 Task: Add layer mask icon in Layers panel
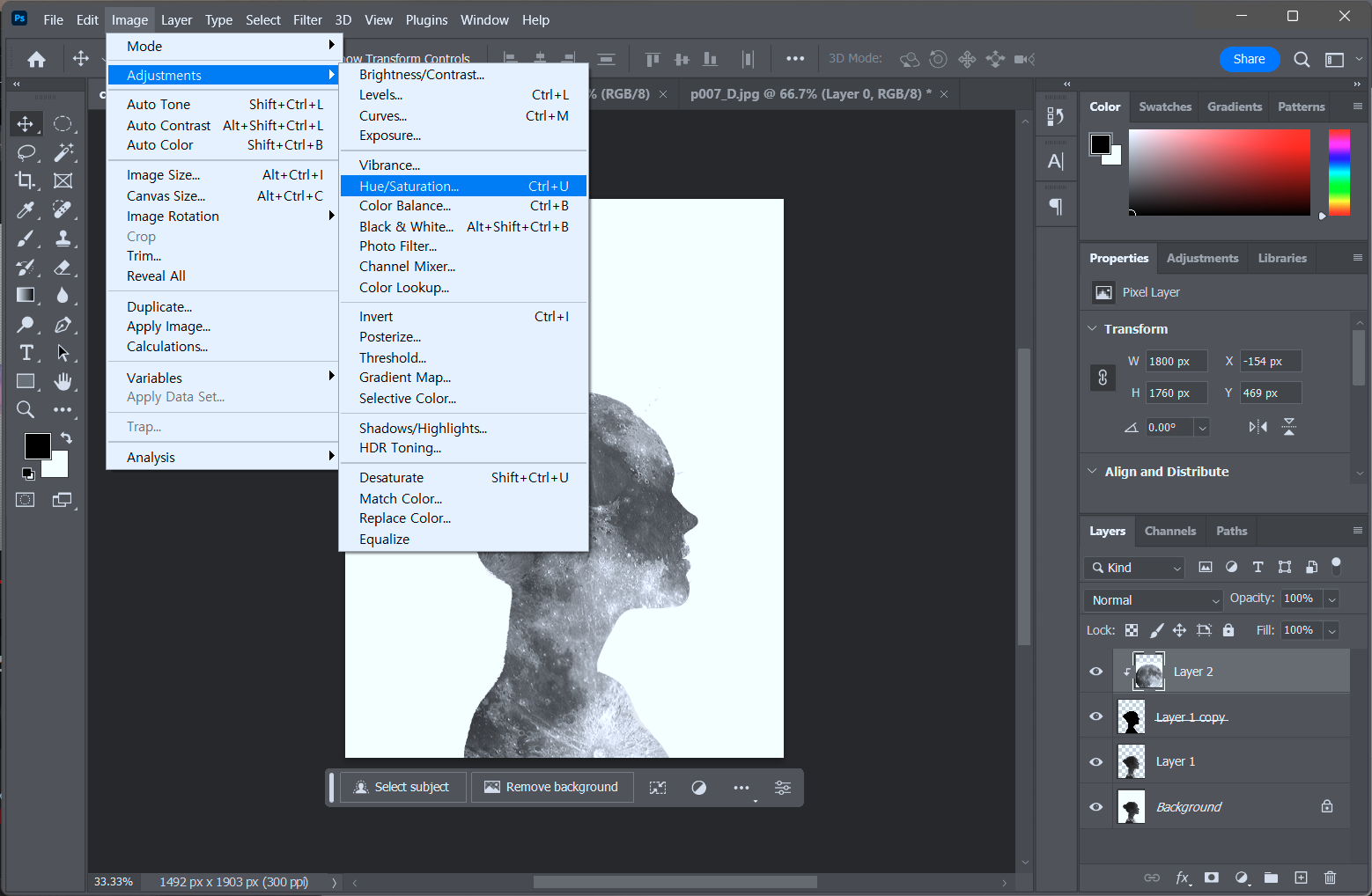coord(1212,878)
